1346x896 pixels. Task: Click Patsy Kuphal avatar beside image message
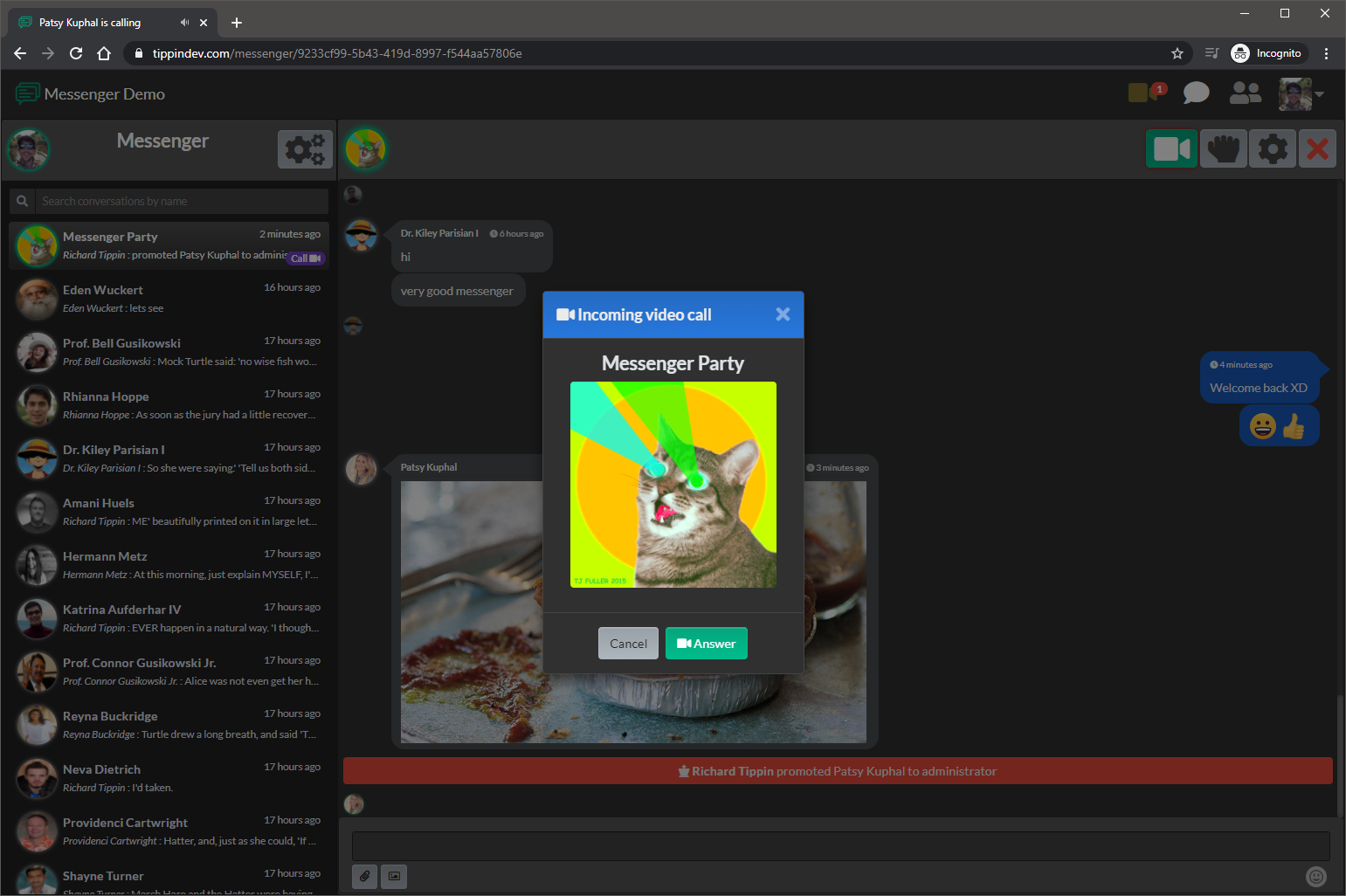coord(361,469)
